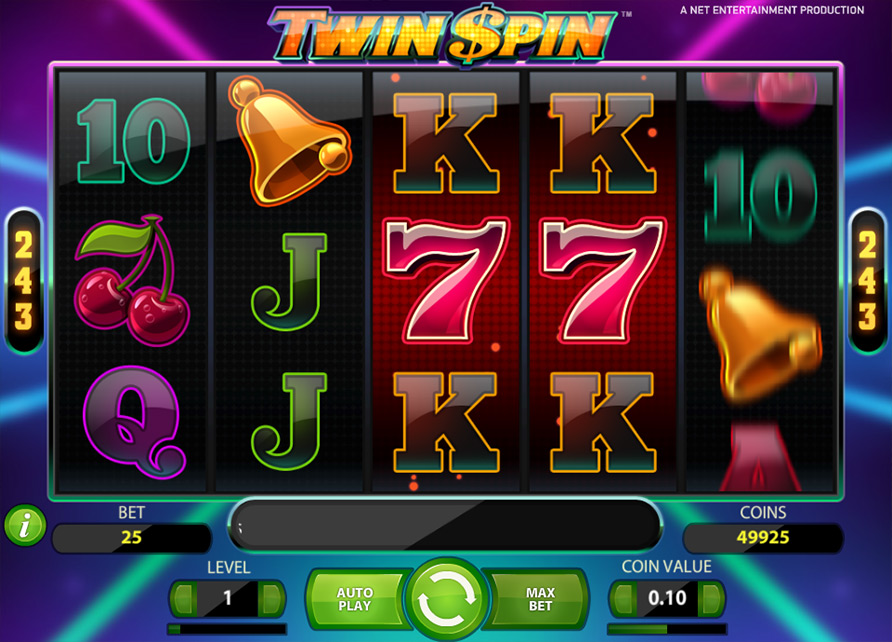This screenshot has height=642, width=892.
Task: Select the teal 10 symbol on first reel
Action: click(x=134, y=141)
